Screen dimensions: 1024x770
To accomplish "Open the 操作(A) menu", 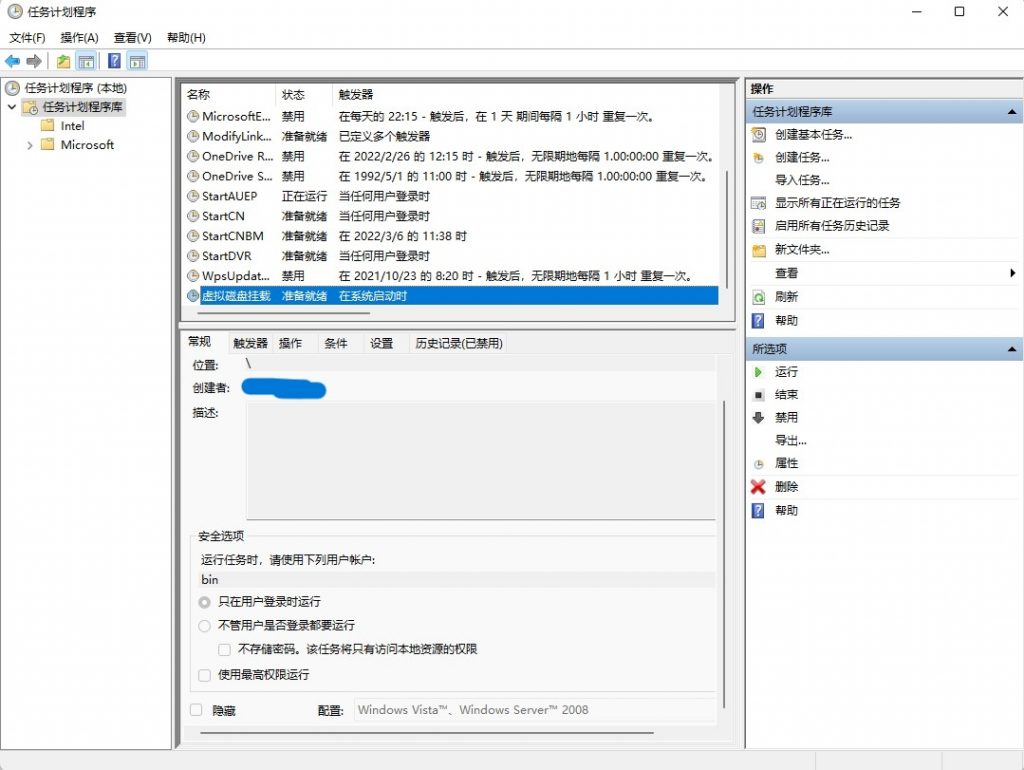I will tap(79, 38).
